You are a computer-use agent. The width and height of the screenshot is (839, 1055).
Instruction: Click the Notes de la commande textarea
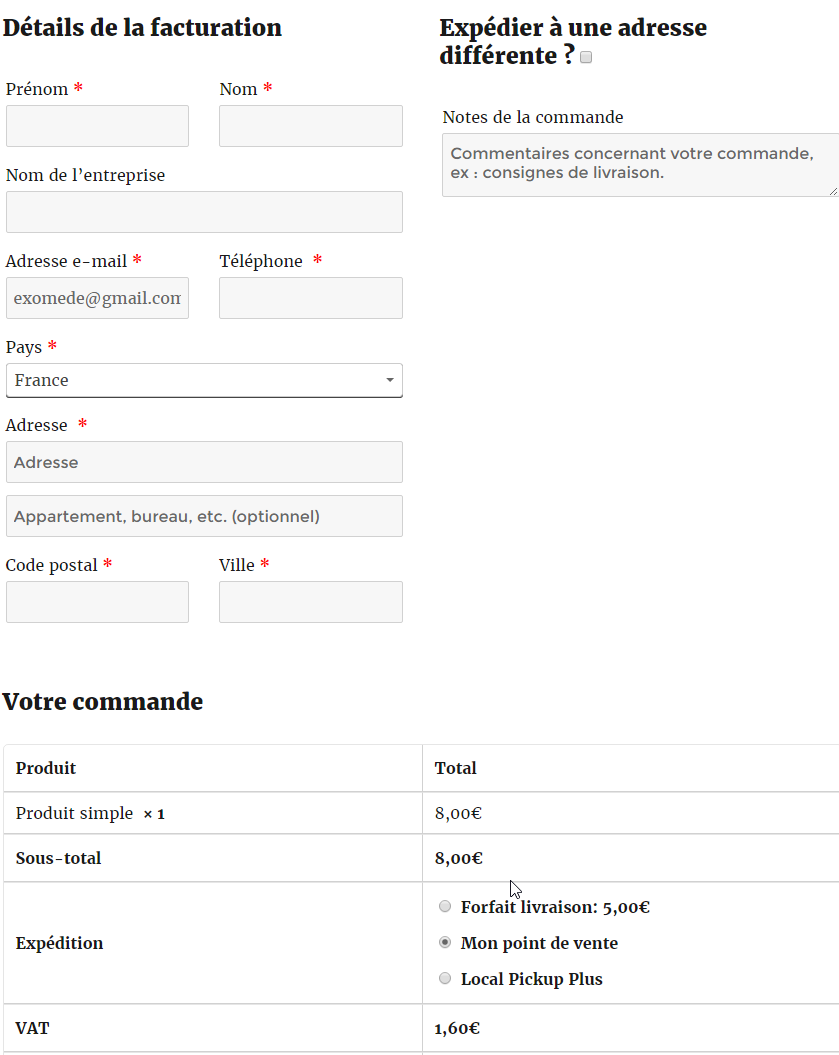coord(638,165)
